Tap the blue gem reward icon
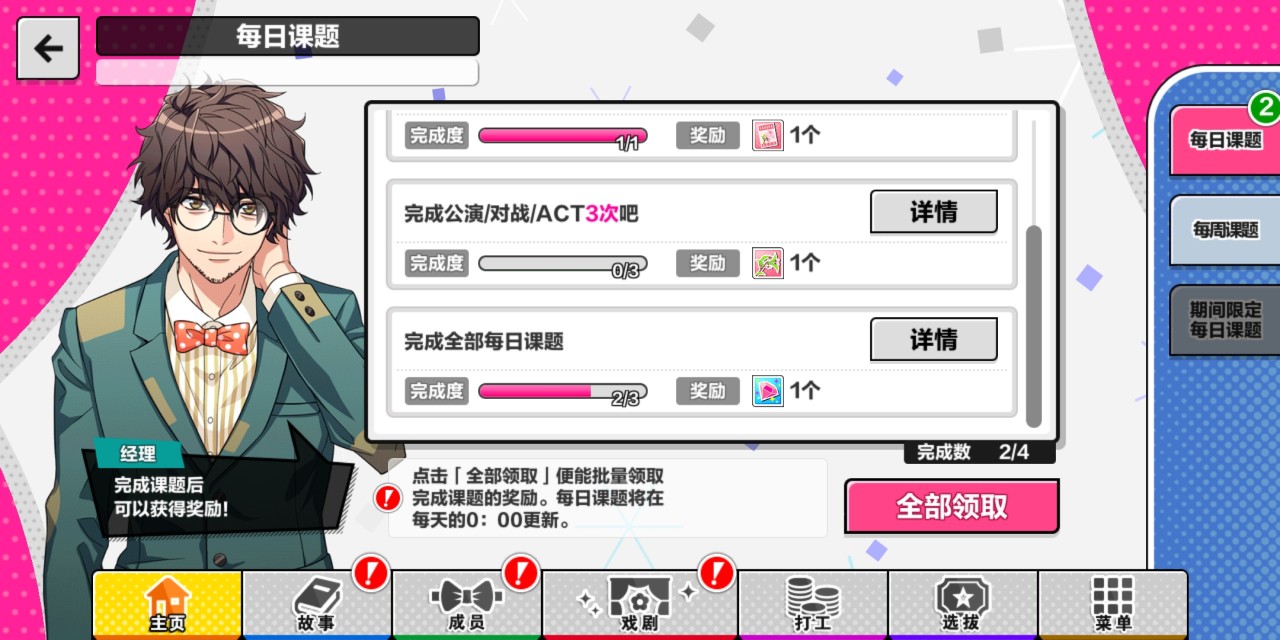1280x640 pixels. (768, 391)
